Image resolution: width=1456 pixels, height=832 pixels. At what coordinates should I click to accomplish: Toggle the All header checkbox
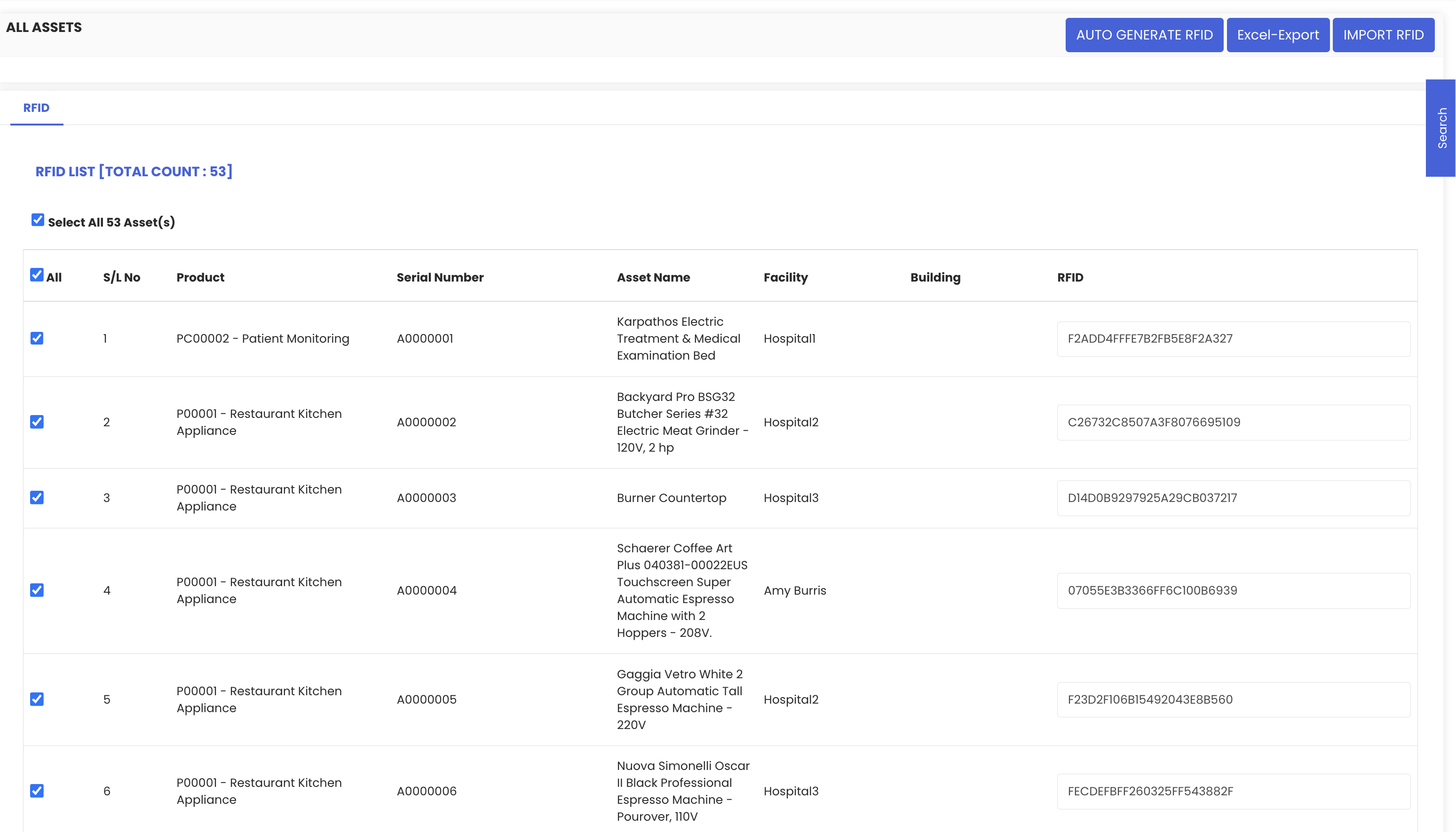pyautogui.click(x=37, y=275)
